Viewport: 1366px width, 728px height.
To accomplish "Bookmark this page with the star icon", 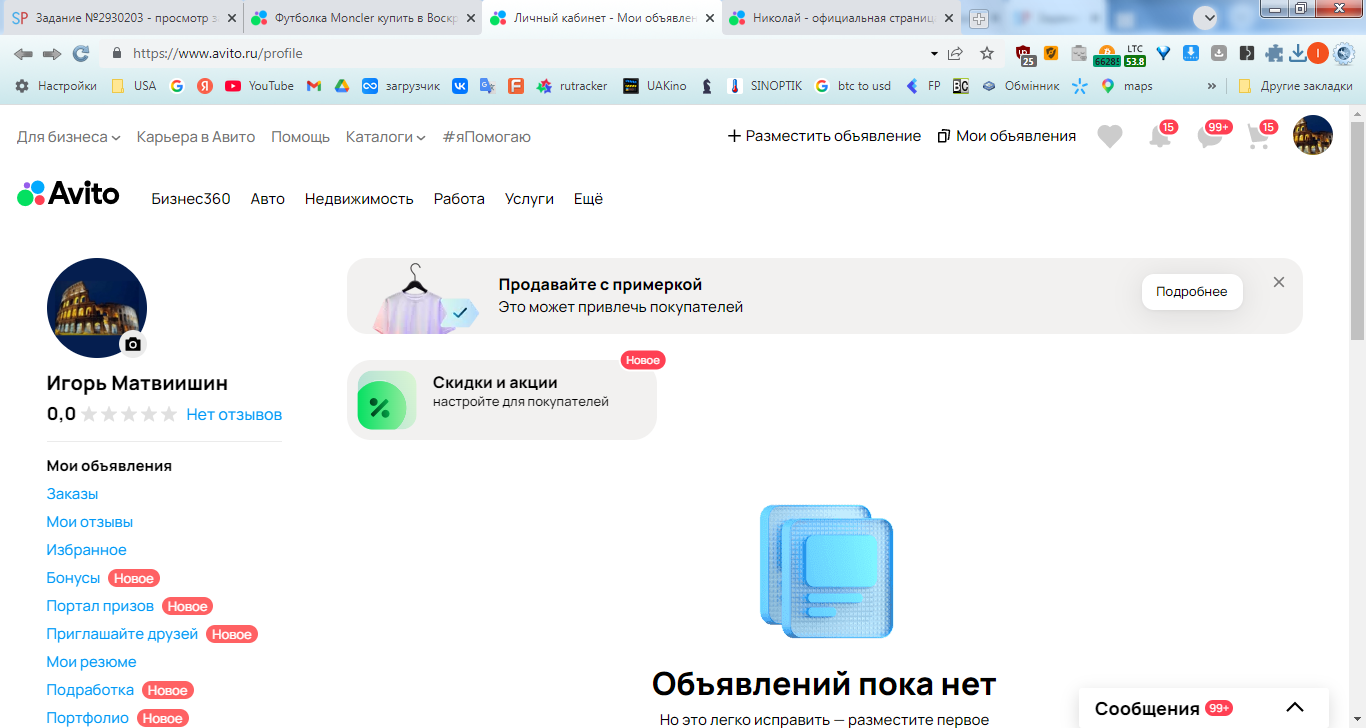I will 987,53.
